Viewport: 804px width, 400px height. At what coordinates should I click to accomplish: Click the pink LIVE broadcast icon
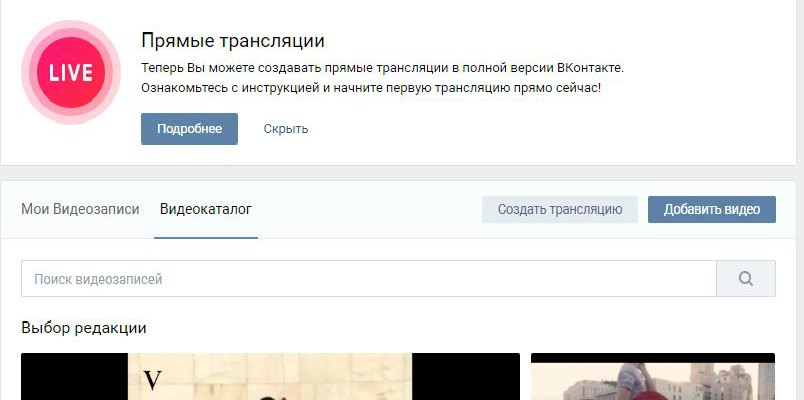tap(71, 72)
